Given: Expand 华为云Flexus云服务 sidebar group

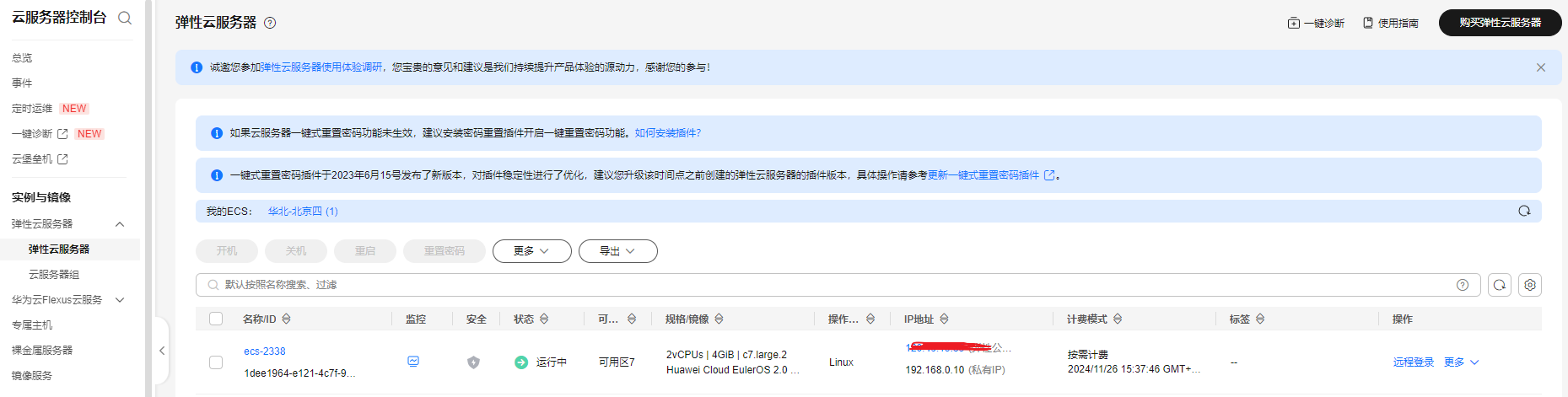Looking at the screenshot, I should tap(120, 300).
